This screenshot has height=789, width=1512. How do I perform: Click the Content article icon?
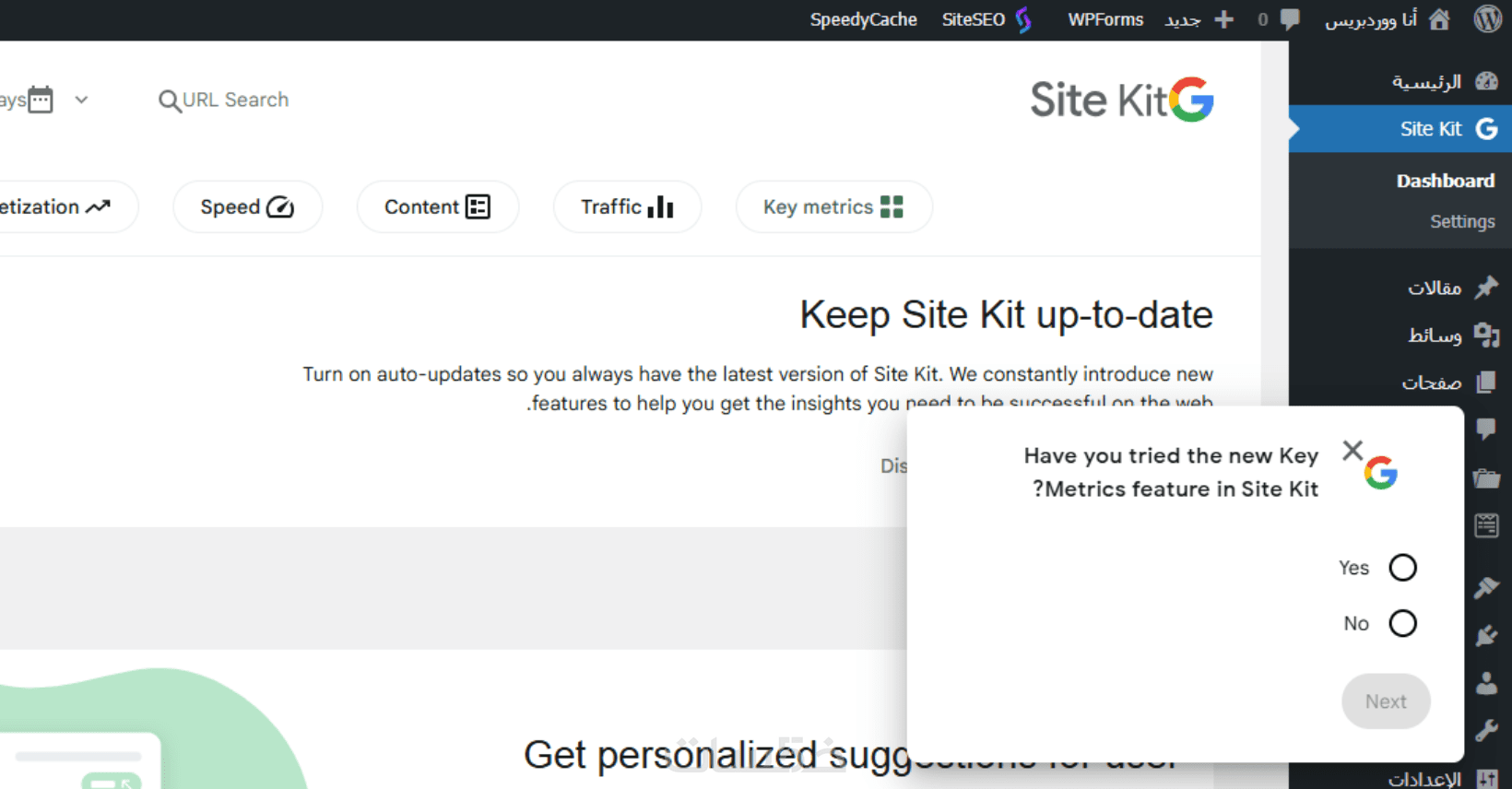(478, 206)
